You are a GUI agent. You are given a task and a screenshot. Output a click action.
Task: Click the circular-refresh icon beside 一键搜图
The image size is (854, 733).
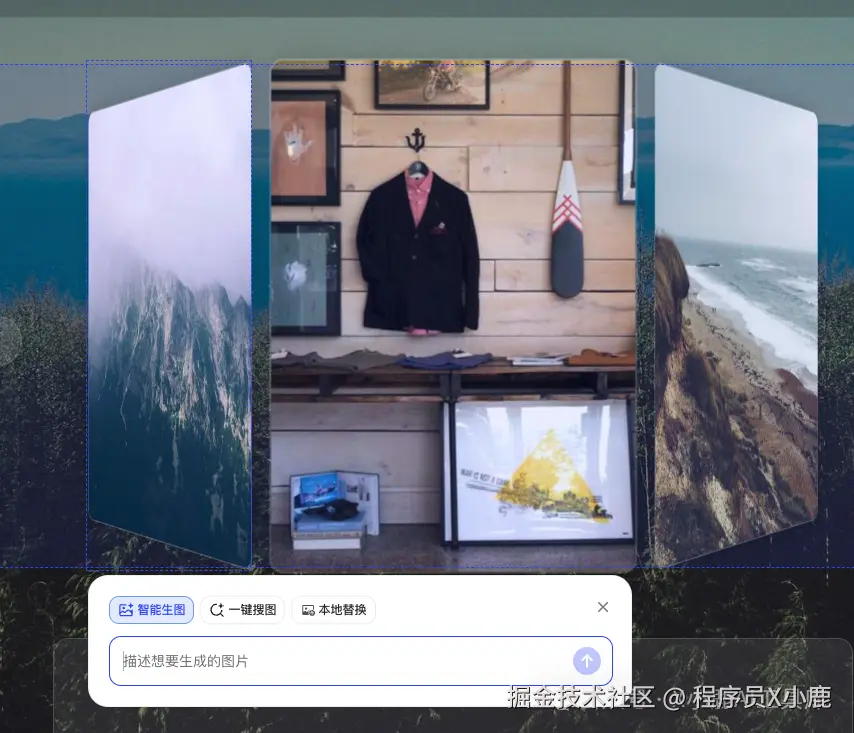(216, 609)
